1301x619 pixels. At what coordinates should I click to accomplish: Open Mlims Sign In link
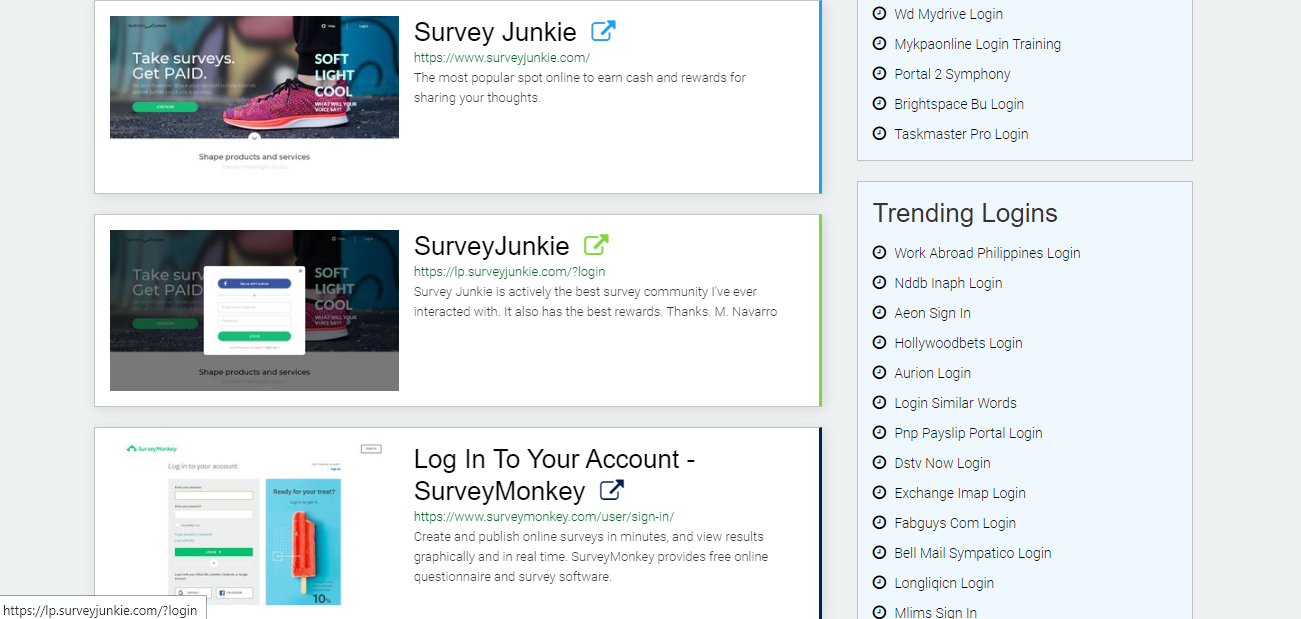click(x=935, y=612)
